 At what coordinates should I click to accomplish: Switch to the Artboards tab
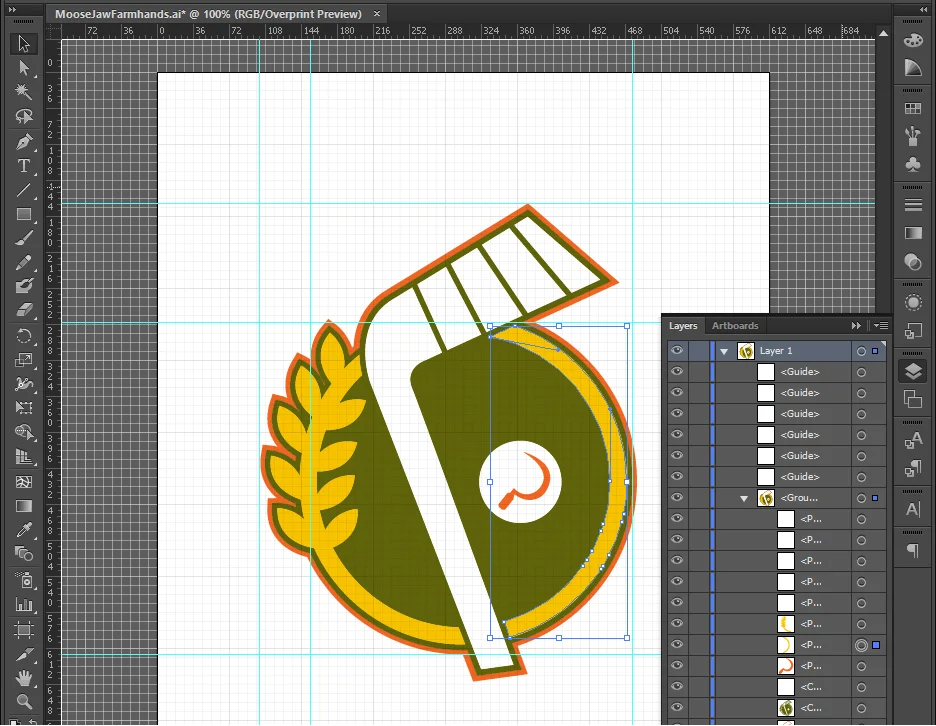tap(735, 325)
